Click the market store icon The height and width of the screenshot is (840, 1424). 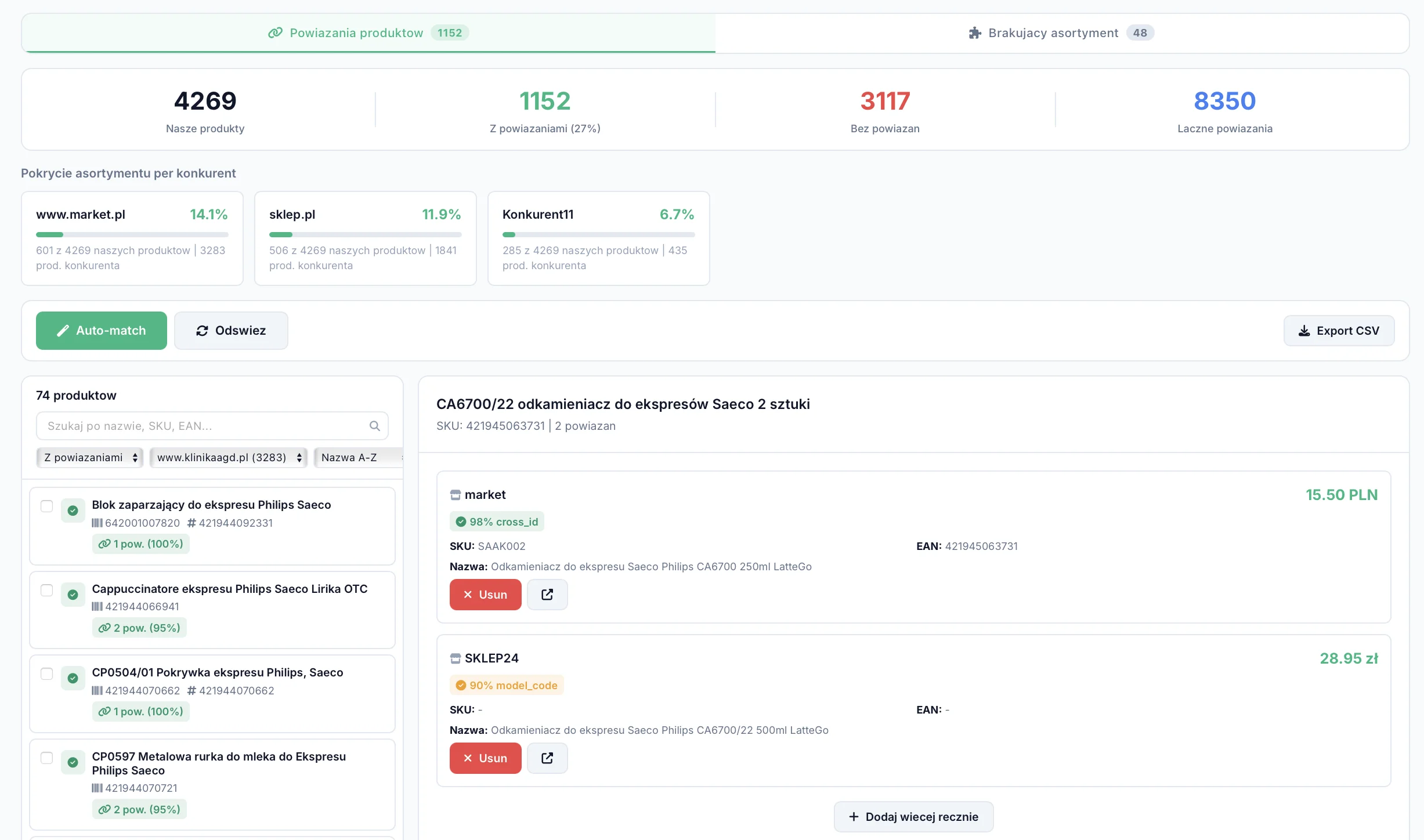pos(455,495)
